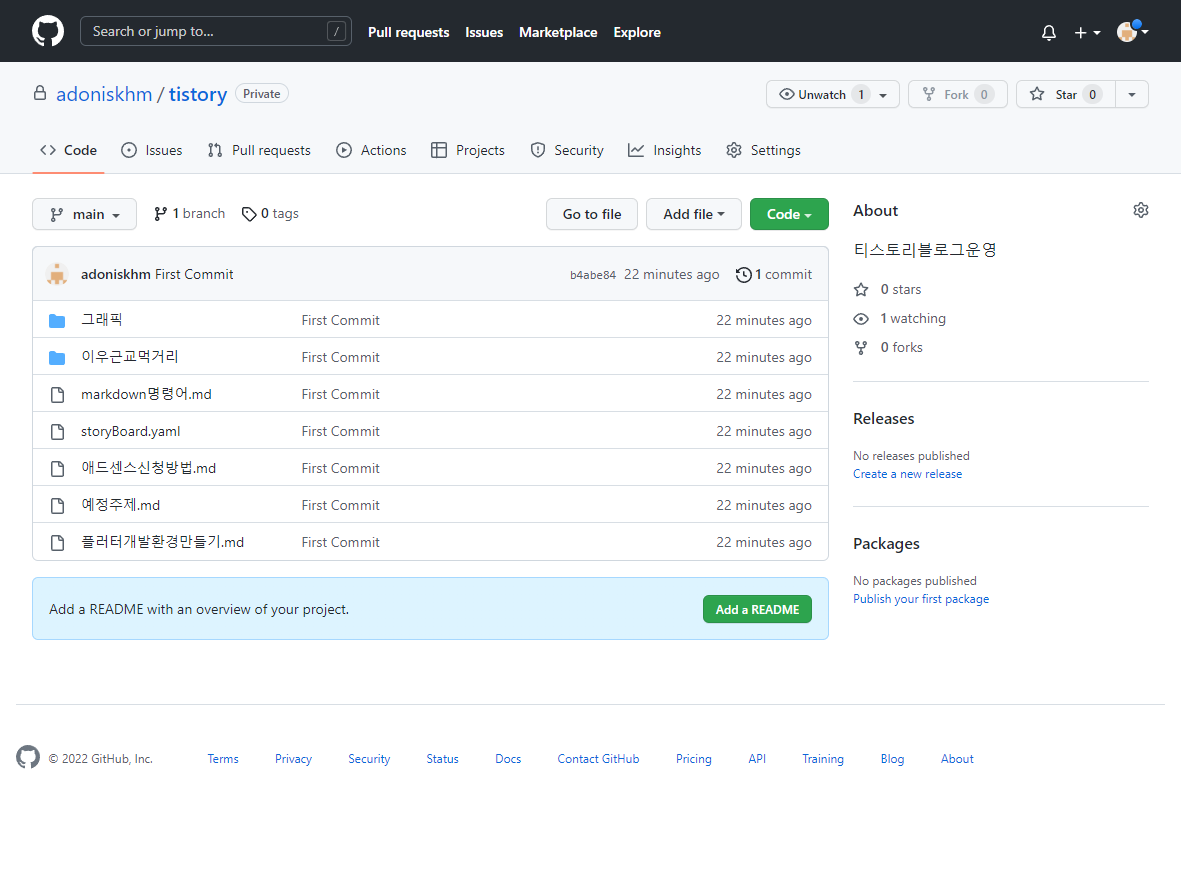The height and width of the screenshot is (880, 1181).
Task: Focus the Search or jump to field
Action: (x=215, y=31)
